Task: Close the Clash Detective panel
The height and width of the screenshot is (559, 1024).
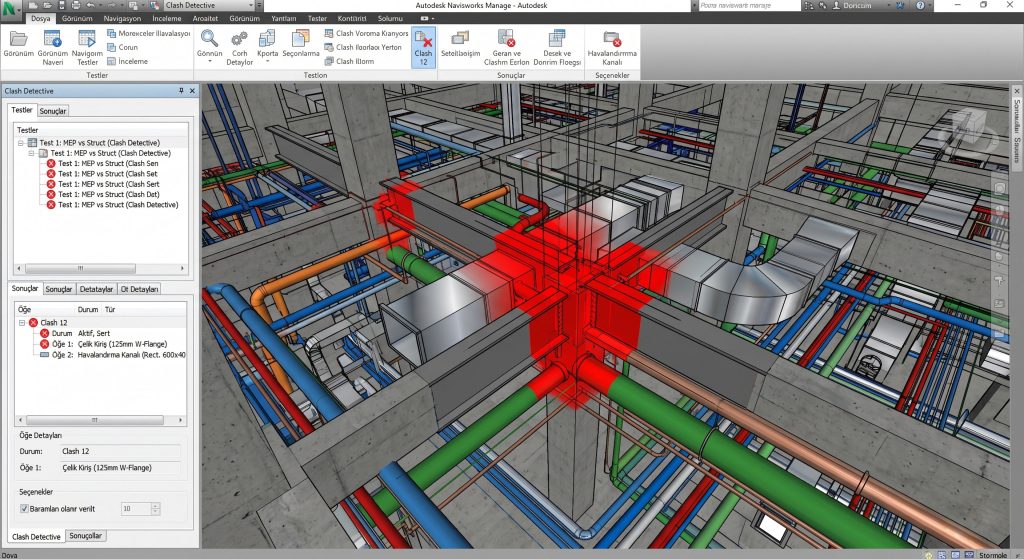Action: coord(192,91)
